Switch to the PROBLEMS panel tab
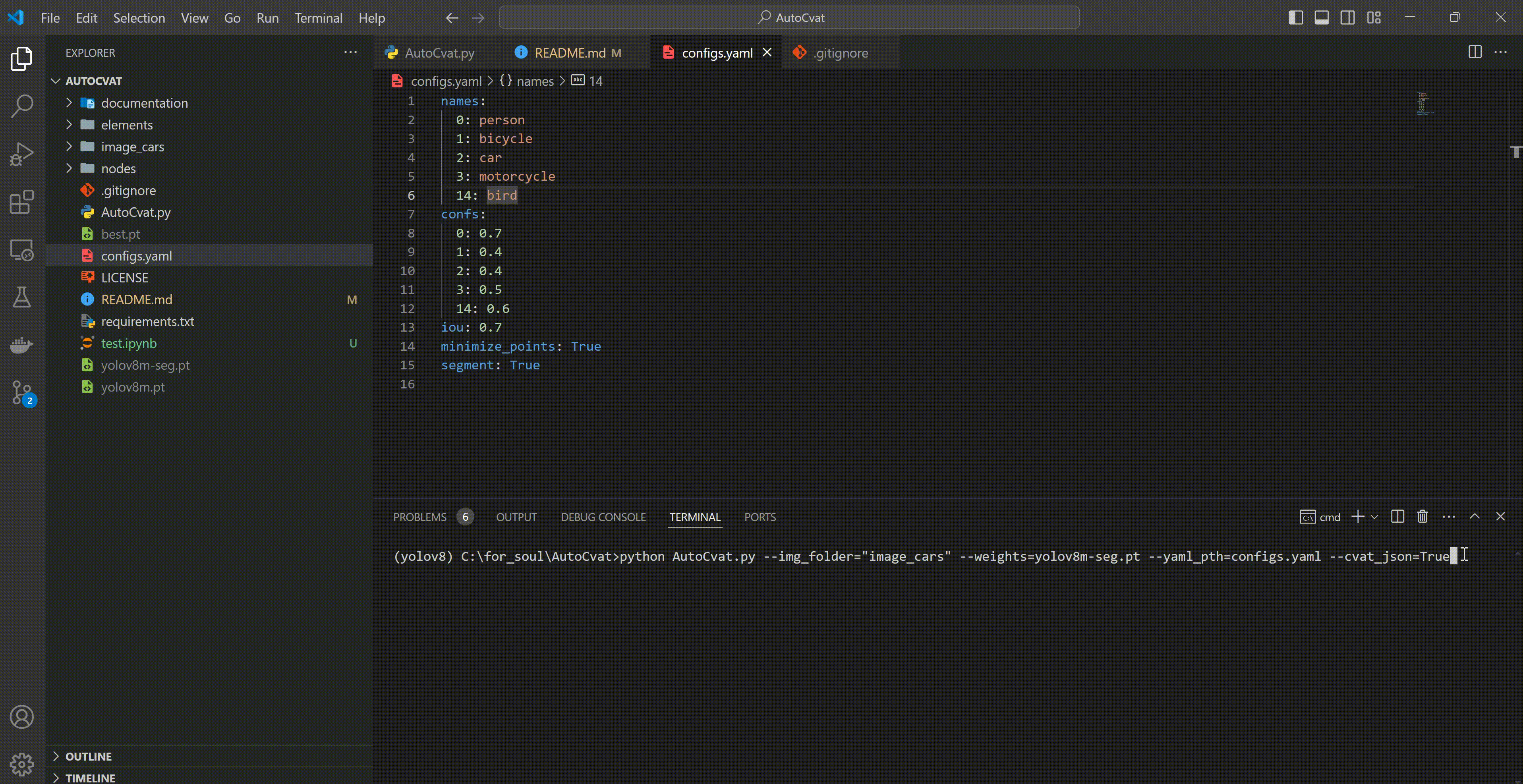1523x784 pixels. [419, 517]
